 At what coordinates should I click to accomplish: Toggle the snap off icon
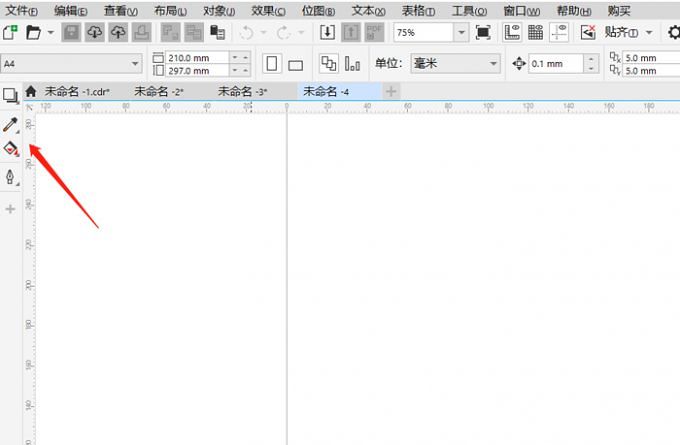tap(588, 33)
